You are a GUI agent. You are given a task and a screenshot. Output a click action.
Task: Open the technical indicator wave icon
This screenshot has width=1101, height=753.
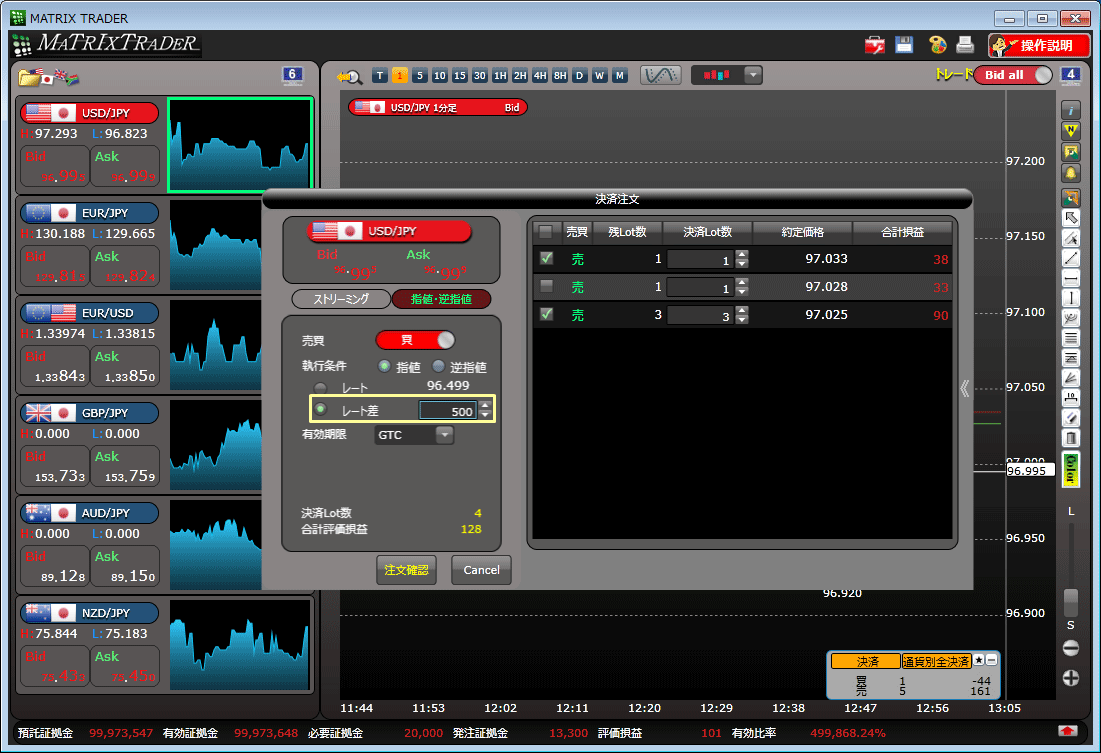661,74
